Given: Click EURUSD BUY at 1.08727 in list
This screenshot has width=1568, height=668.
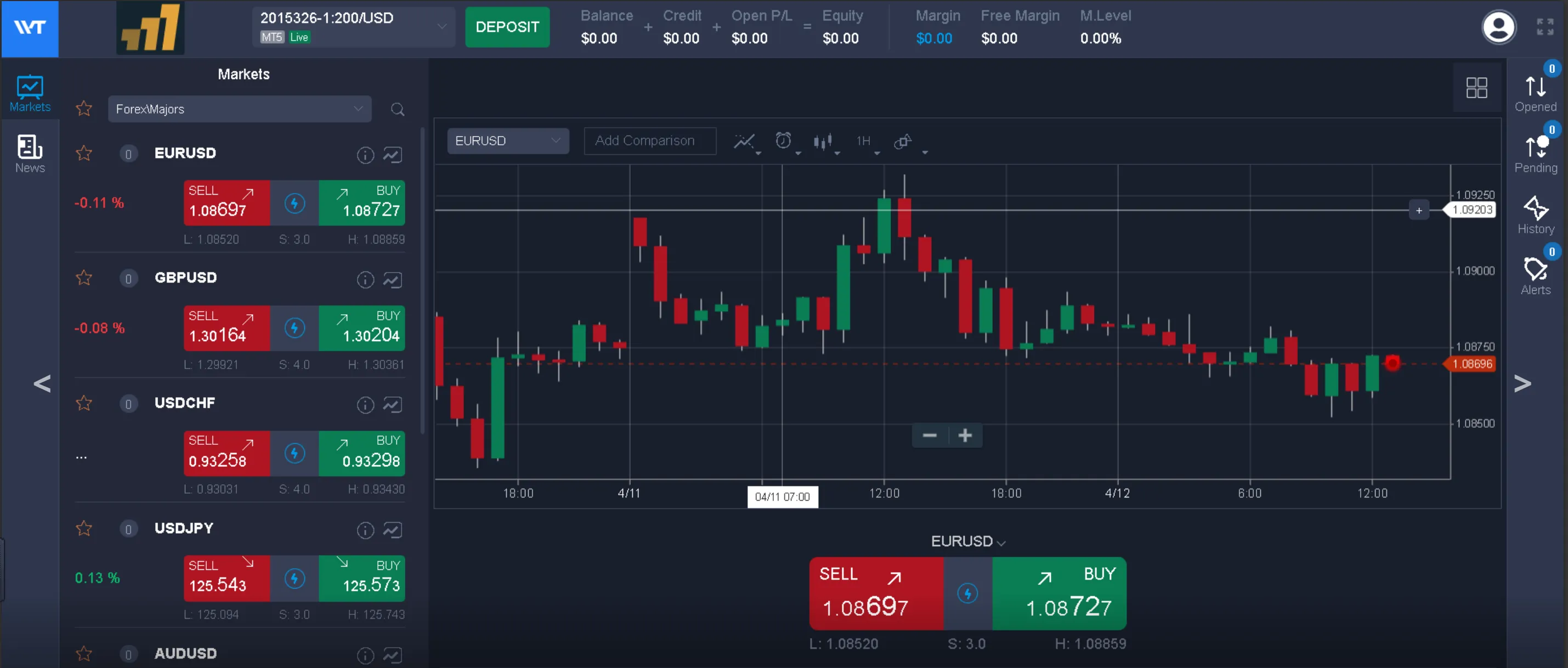Looking at the screenshot, I should (x=361, y=203).
